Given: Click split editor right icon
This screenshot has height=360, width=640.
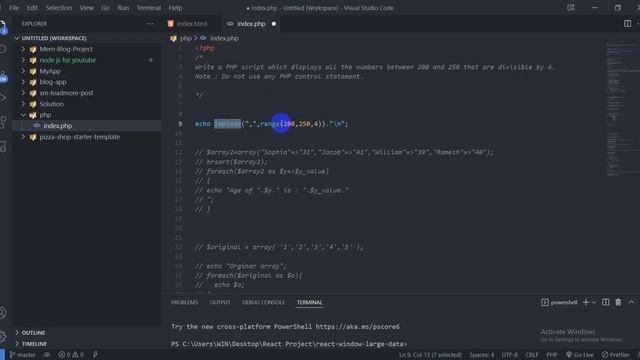Looking at the screenshot, I should click(627, 24).
